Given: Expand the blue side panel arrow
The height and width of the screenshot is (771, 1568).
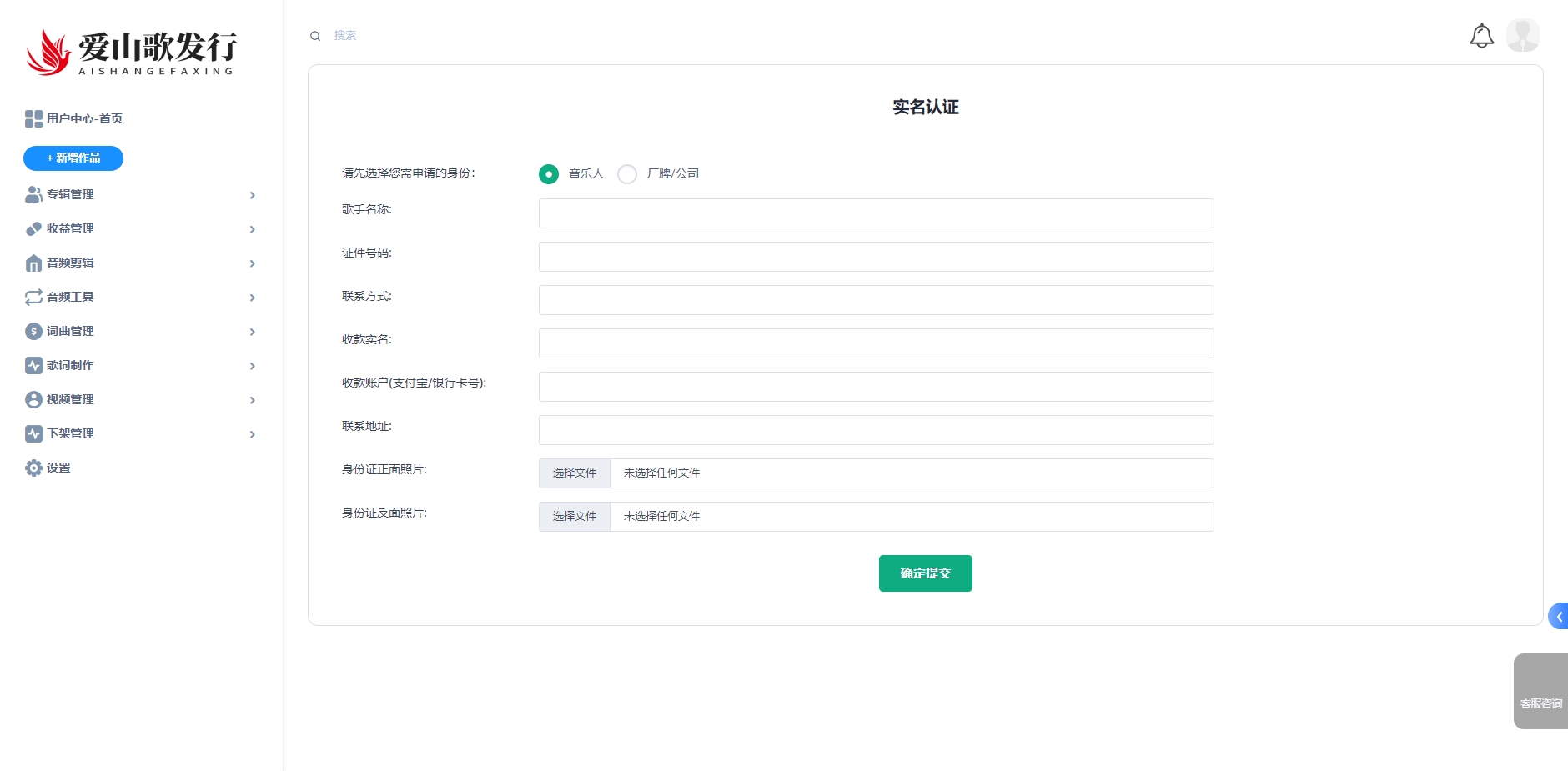Looking at the screenshot, I should (x=1558, y=617).
